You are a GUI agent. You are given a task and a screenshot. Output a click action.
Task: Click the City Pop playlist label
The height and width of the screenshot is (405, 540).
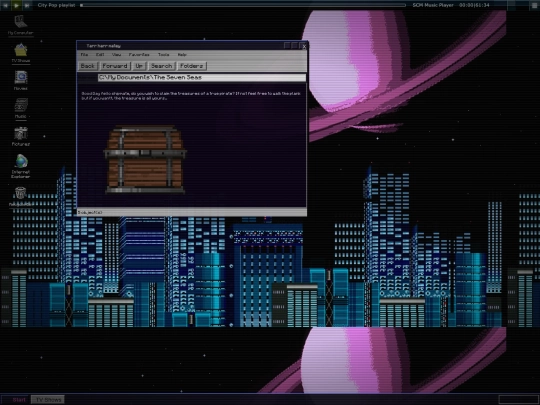[56, 5]
